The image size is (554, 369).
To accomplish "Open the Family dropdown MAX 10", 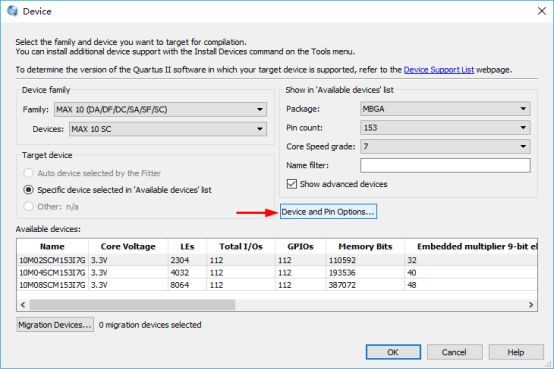I will click(x=160, y=110).
